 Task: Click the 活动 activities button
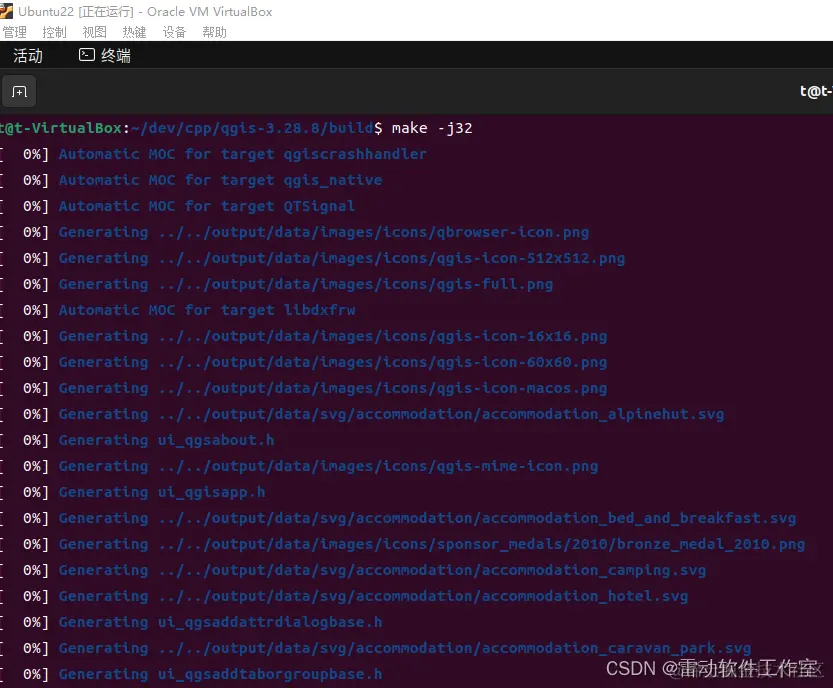28,55
